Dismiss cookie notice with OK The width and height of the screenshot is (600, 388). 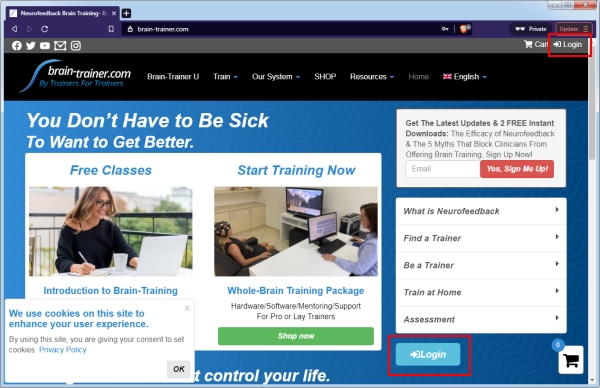(179, 369)
